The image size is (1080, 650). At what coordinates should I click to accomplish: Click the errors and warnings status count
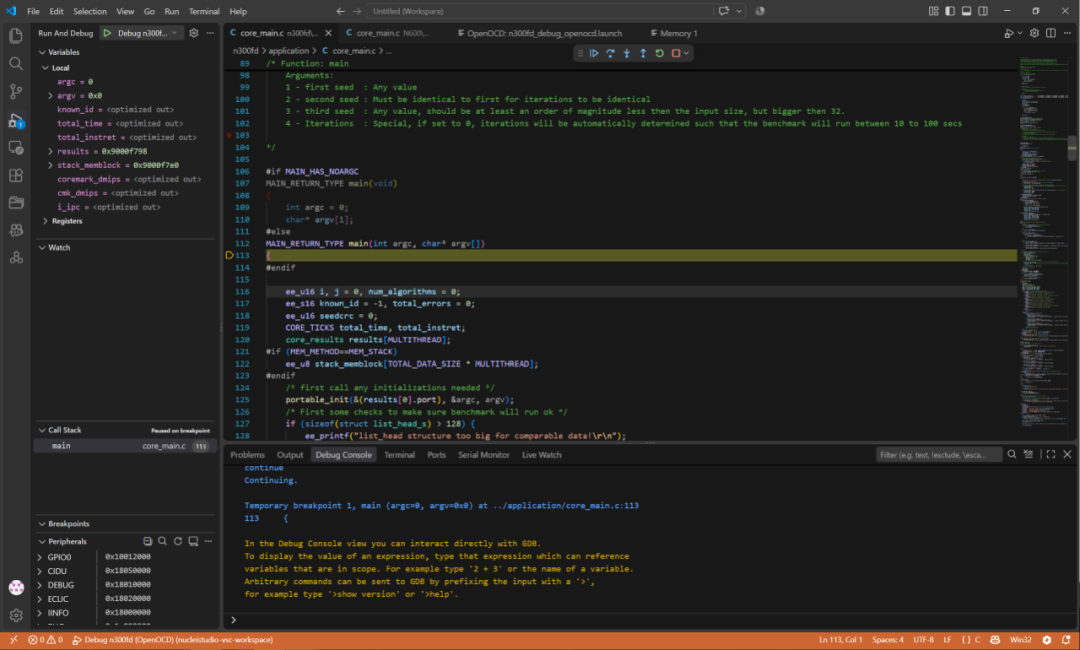click(x=45, y=640)
